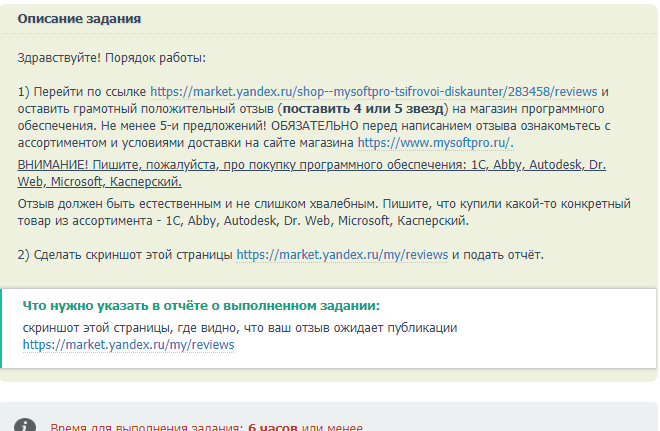Open the https://www.mysoftpro.ru/ store link
This screenshot has height=431, width=660.
point(435,143)
